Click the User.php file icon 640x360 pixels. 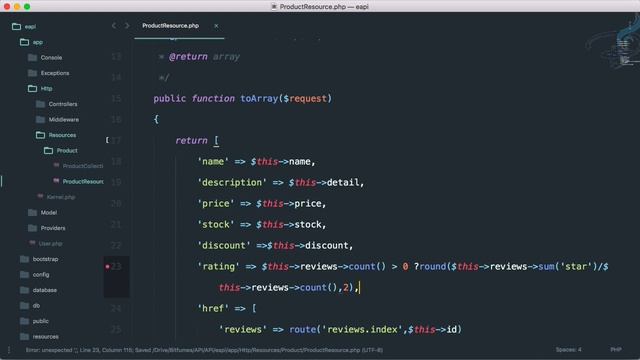(x=32, y=243)
